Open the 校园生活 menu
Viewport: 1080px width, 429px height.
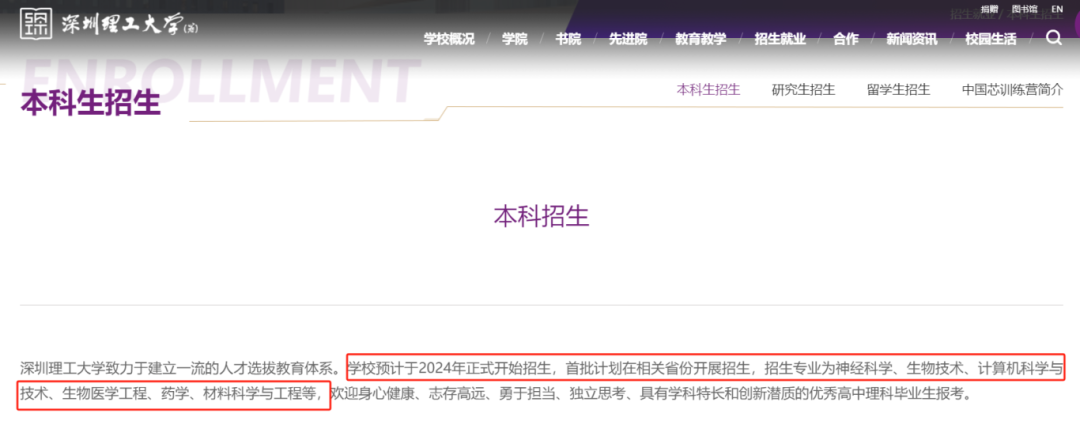990,39
